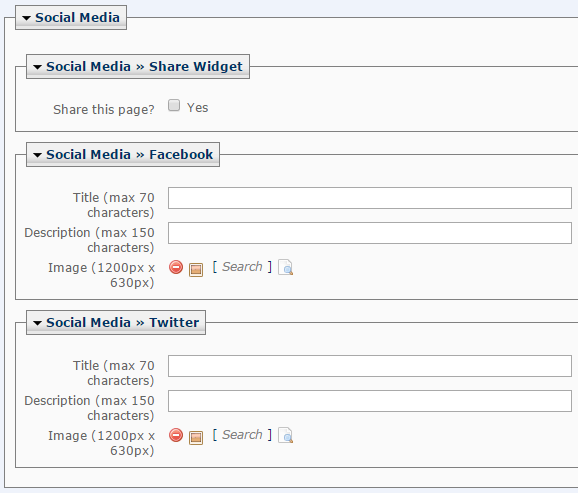Collapse the Social Media section arrow
The image size is (578, 493).
26,18
